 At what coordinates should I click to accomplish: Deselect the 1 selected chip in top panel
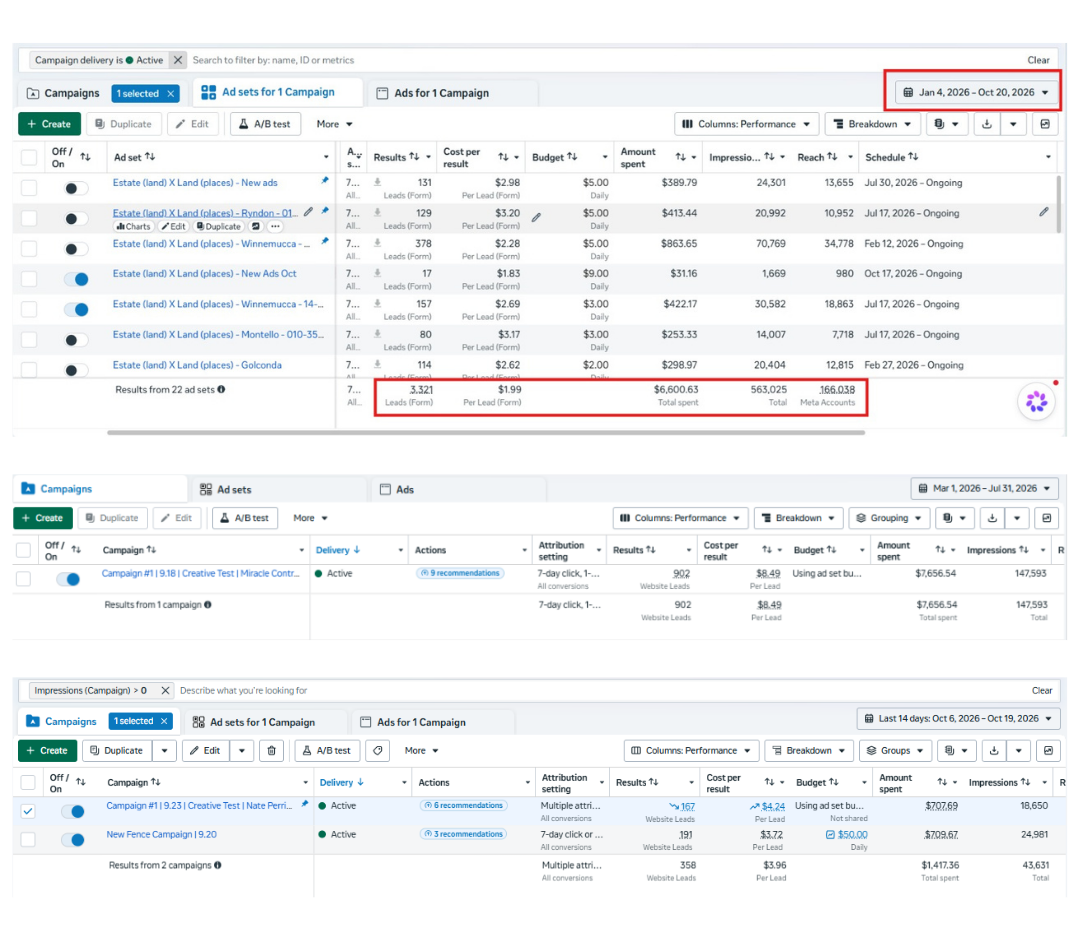pos(170,94)
